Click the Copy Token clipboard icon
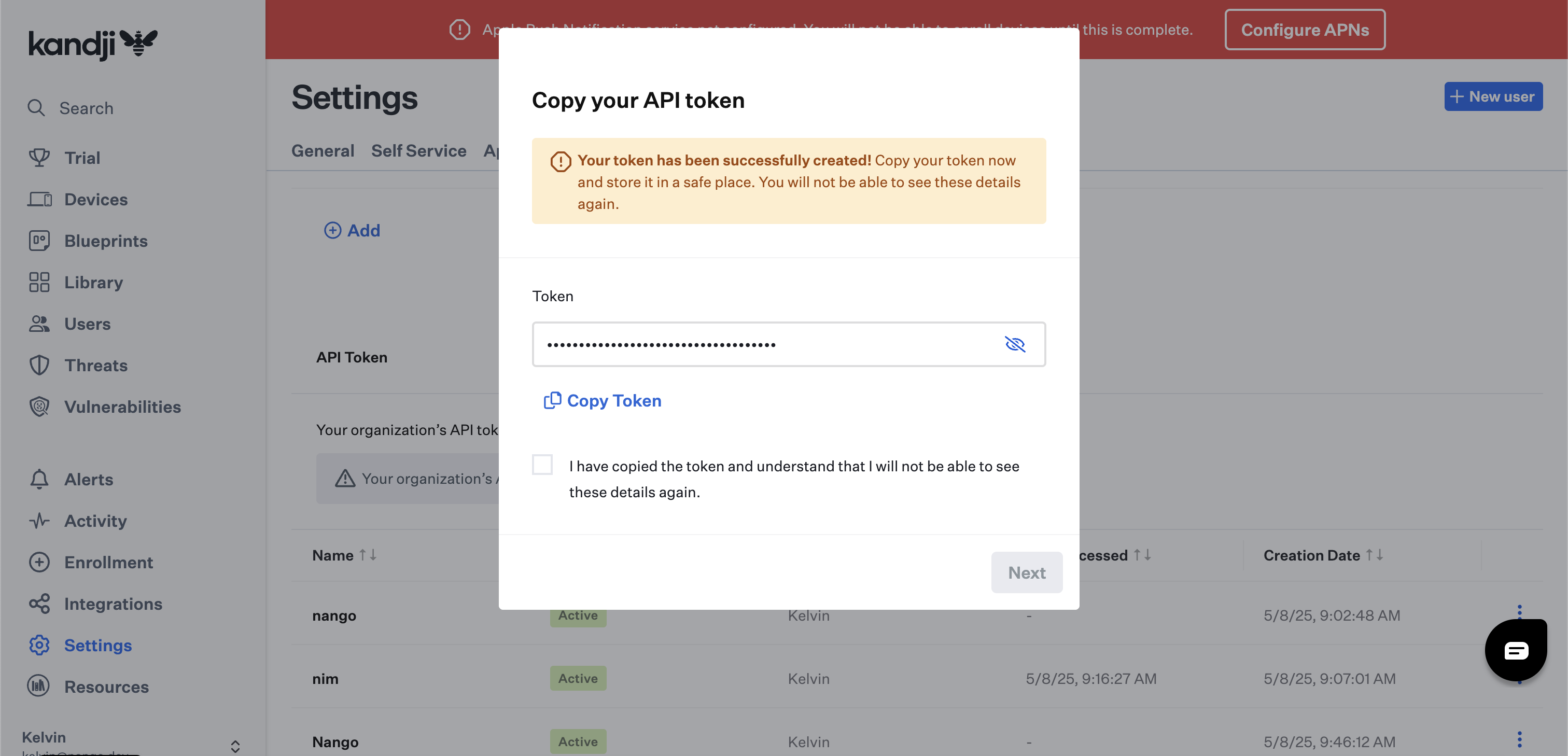Viewport: 1568px width, 756px height. (x=552, y=400)
